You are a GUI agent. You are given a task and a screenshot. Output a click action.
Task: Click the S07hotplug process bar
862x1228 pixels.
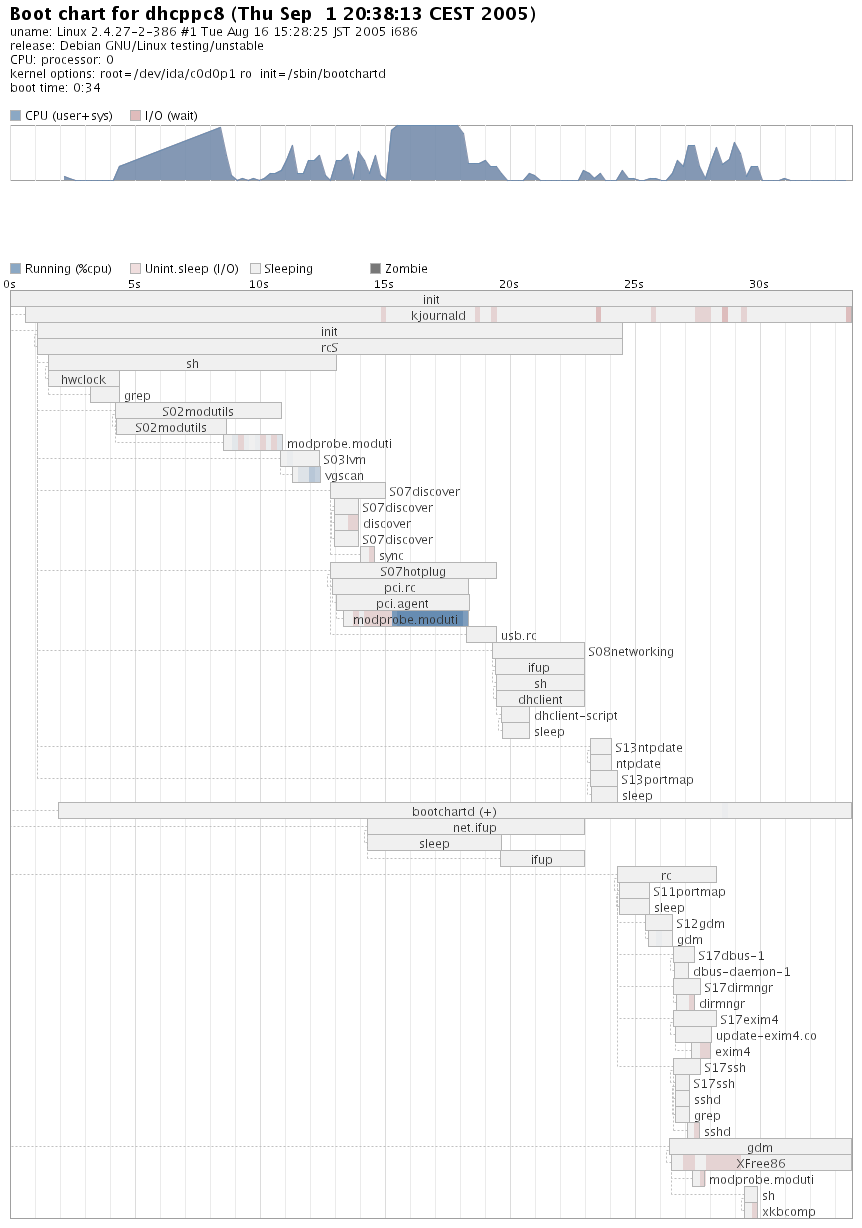click(x=413, y=571)
